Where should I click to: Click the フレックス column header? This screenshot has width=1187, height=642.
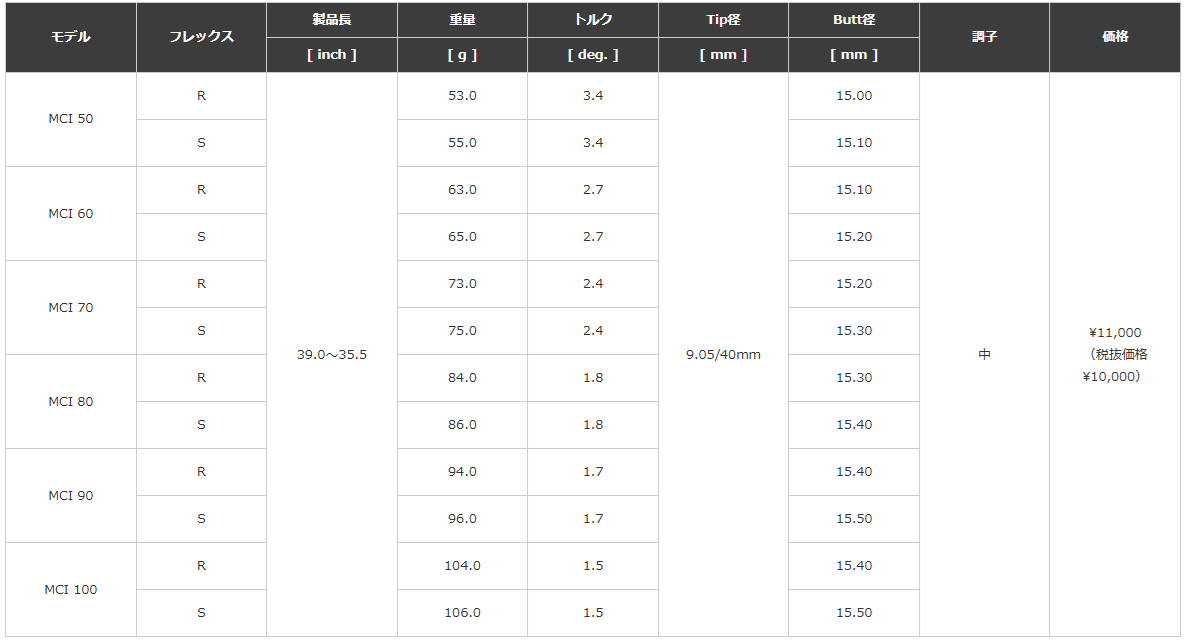pyautogui.click(x=201, y=37)
